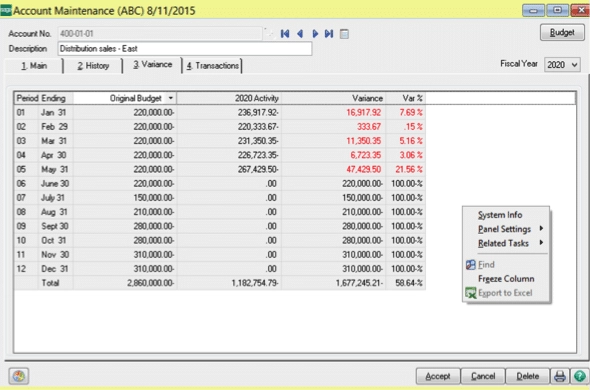Click the Period Ending column header
Viewport: 590px width, 390px height.
tap(44, 98)
